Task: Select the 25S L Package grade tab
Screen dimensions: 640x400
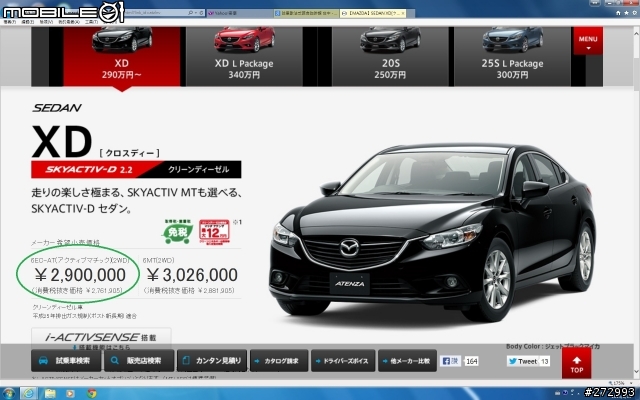Action: pos(512,56)
